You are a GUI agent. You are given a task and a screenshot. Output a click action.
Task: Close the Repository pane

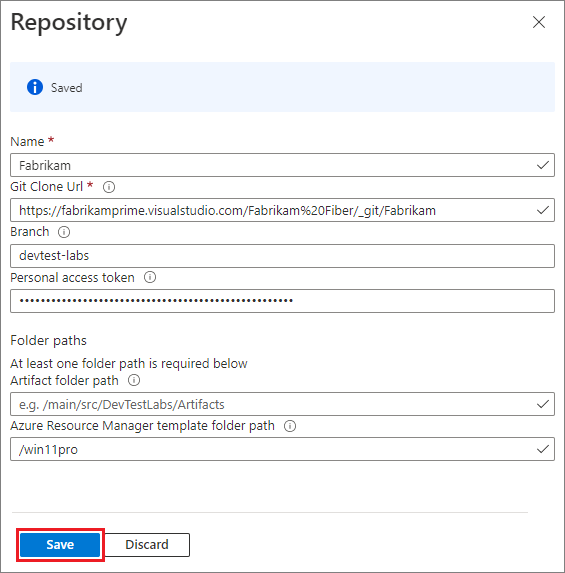(539, 22)
